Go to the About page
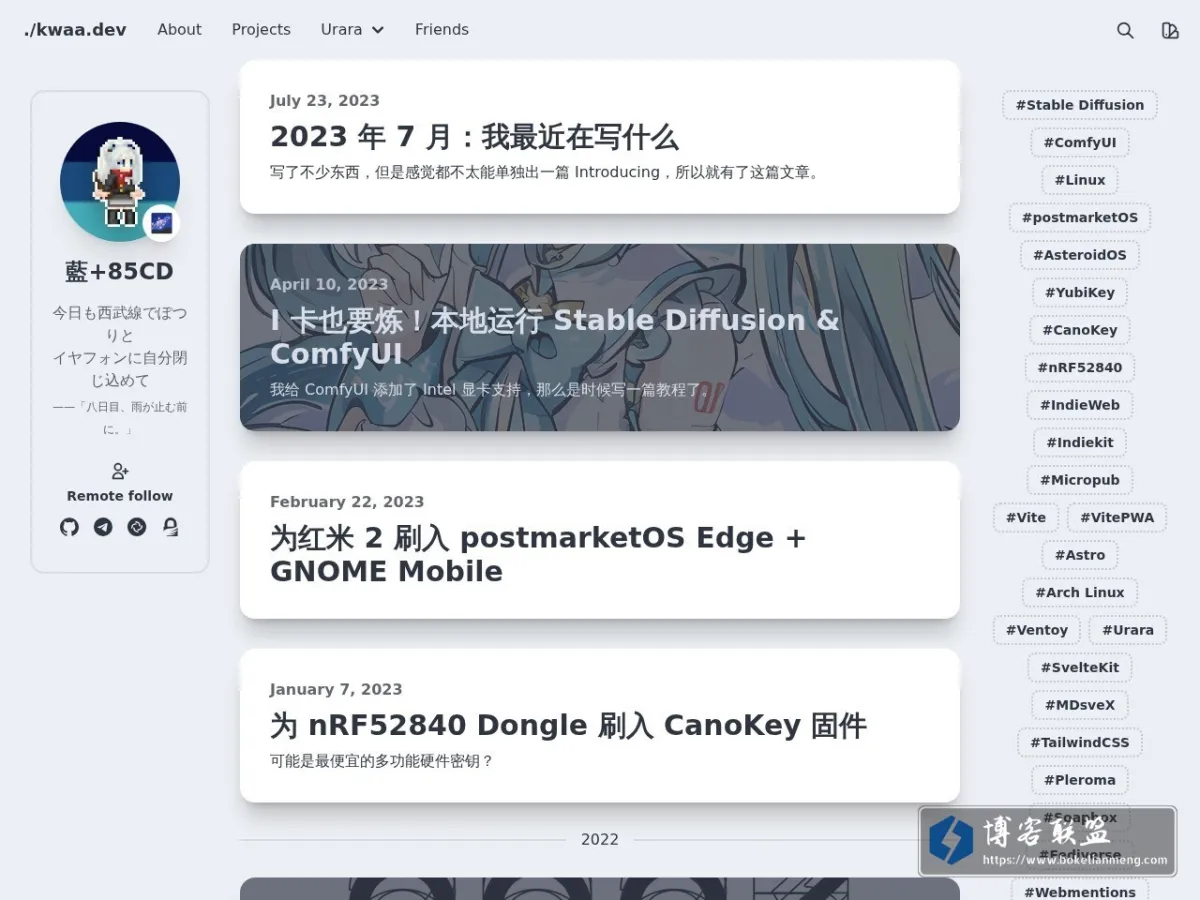Screen dimensions: 1200x900 (x=179, y=30)
